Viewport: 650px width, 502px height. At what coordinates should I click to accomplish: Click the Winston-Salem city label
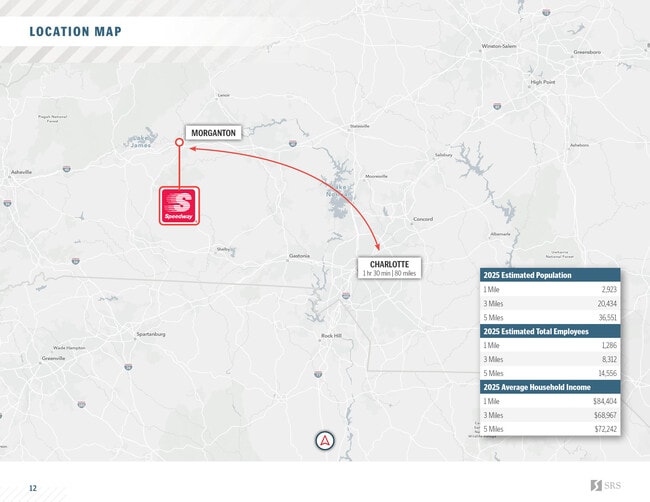[x=499, y=46]
